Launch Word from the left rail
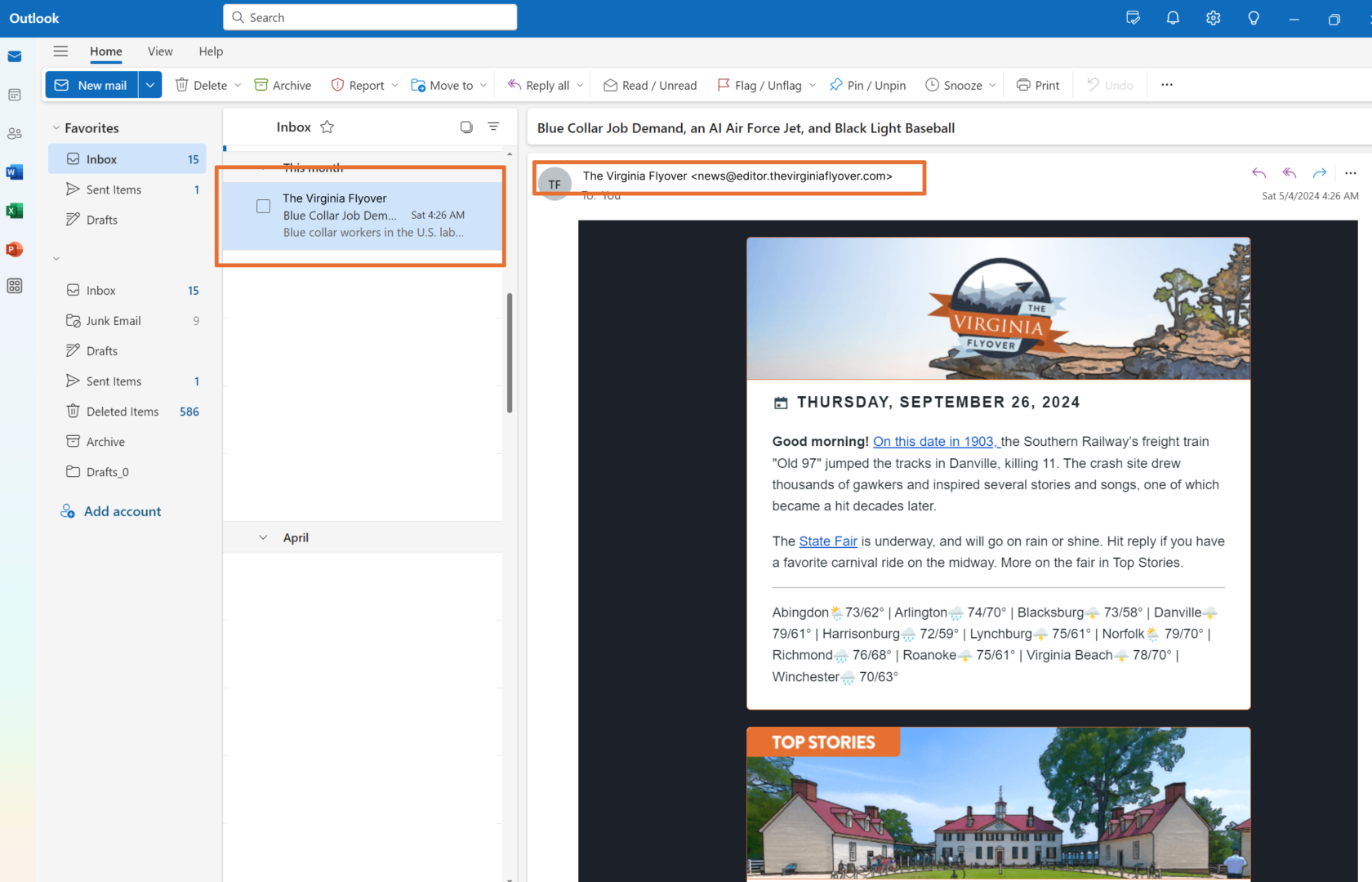The image size is (1372, 882). pyautogui.click(x=15, y=172)
